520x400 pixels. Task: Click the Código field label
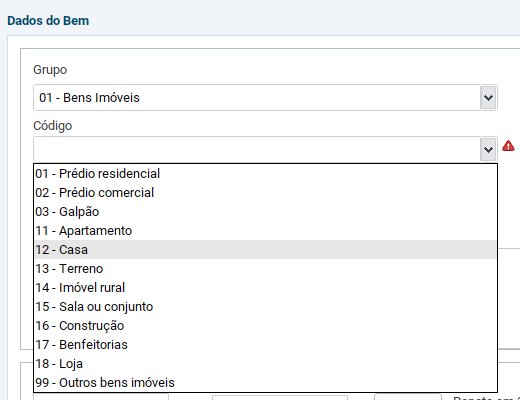[x=53, y=126]
